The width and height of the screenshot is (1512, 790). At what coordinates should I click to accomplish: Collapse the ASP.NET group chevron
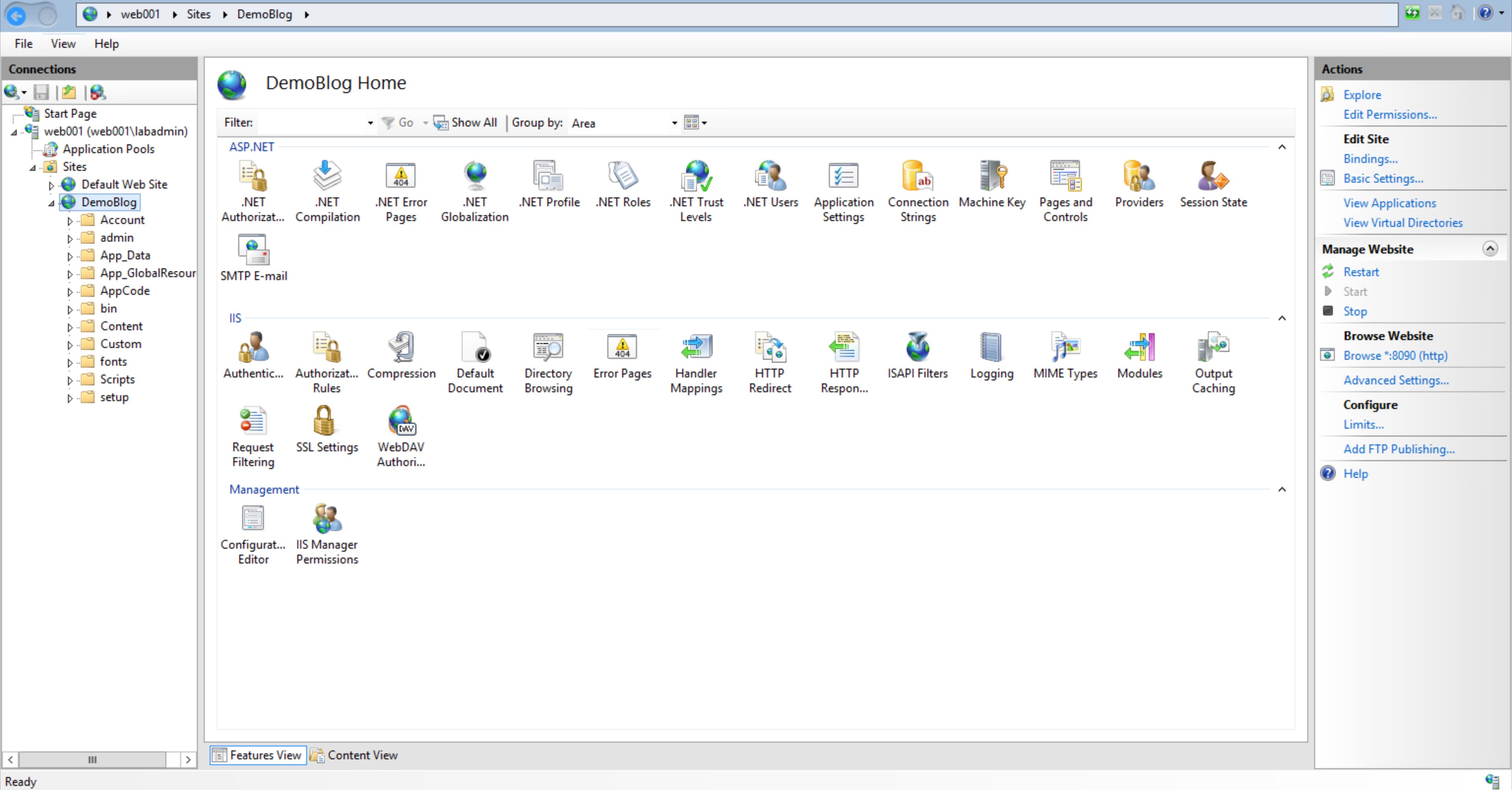click(1282, 147)
